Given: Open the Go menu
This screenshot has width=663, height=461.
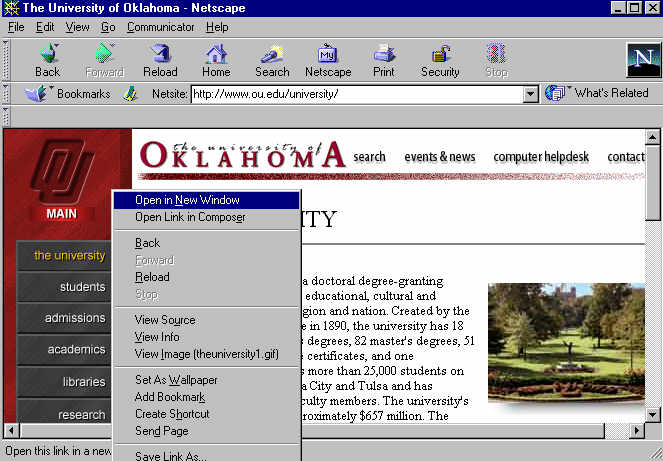Looking at the screenshot, I should (108, 27).
